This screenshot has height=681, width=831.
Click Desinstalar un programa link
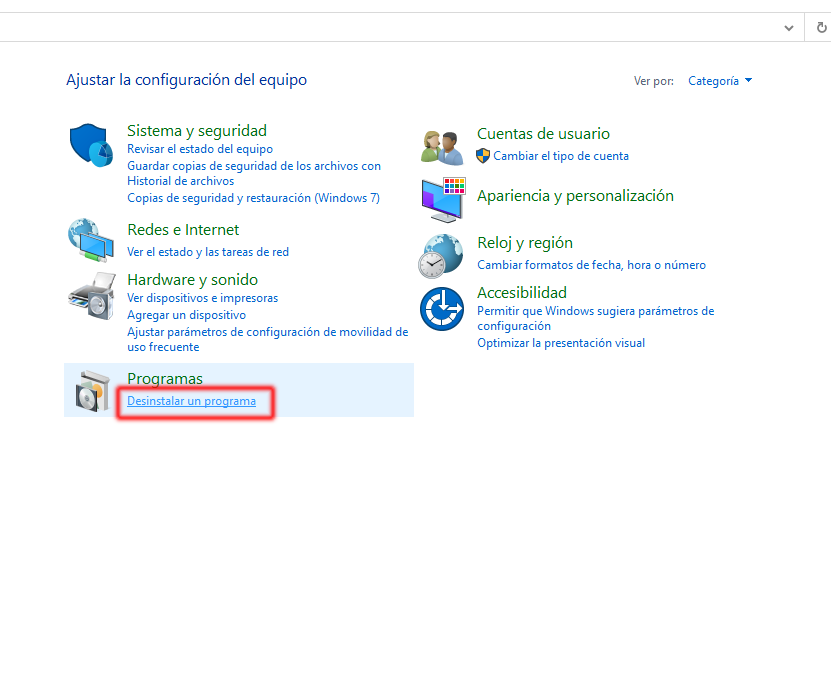pyautogui.click(x=191, y=401)
